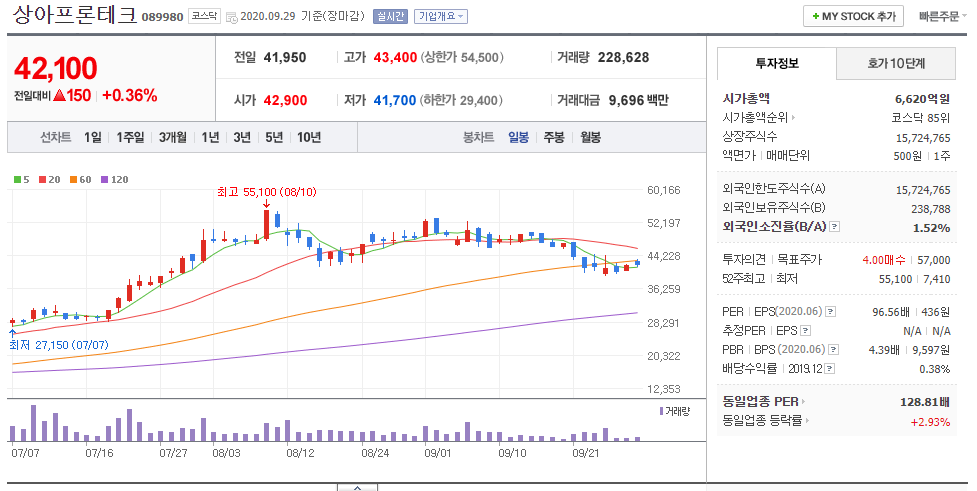The image size is (977, 491).
Task: Open the 기업개요 dropdown
Action: tap(441, 16)
